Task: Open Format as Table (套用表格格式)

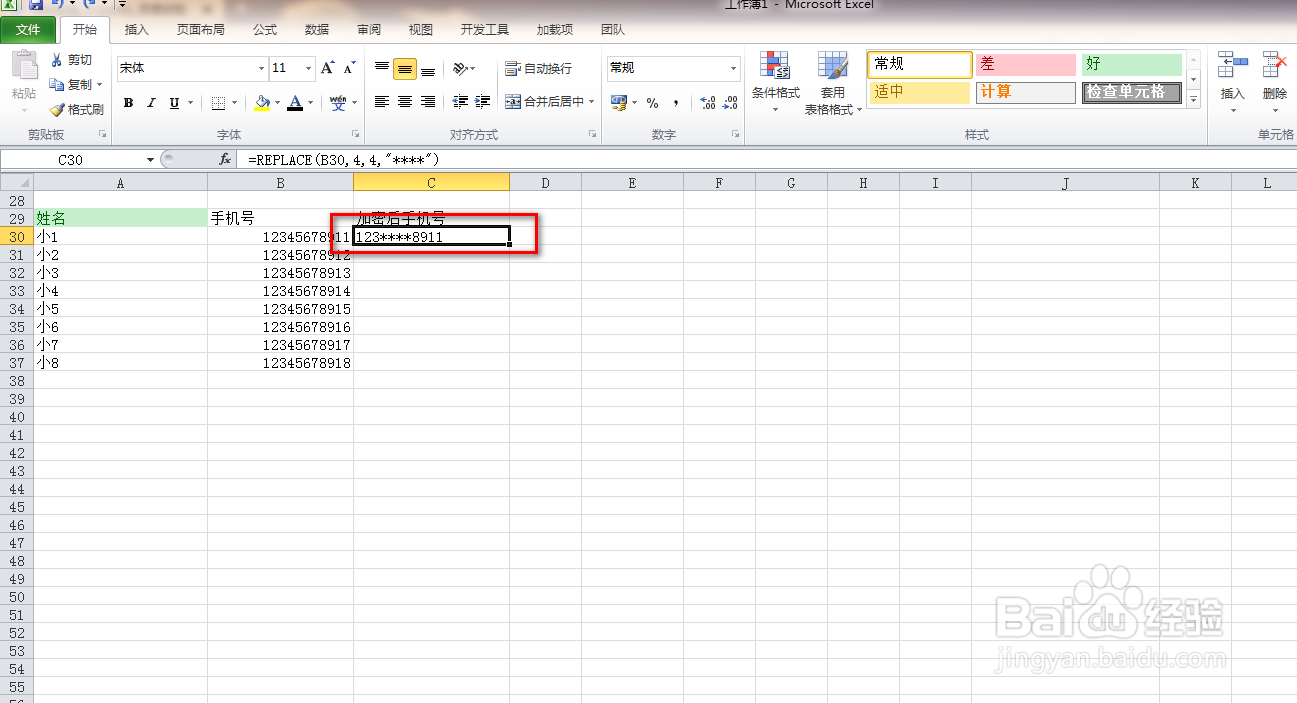Action: tap(834, 83)
